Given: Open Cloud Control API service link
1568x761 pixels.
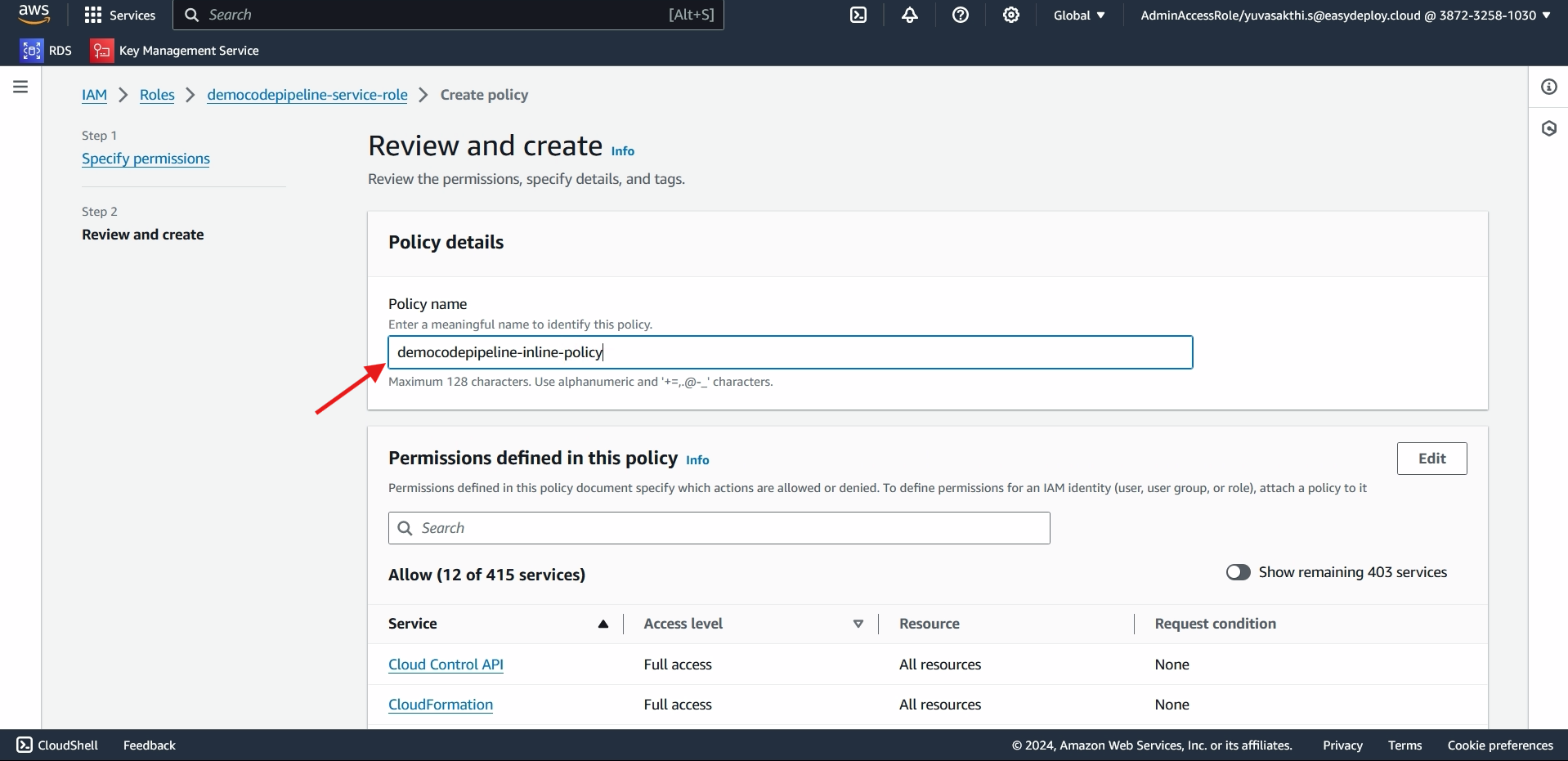Looking at the screenshot, I should click(446, 665).
